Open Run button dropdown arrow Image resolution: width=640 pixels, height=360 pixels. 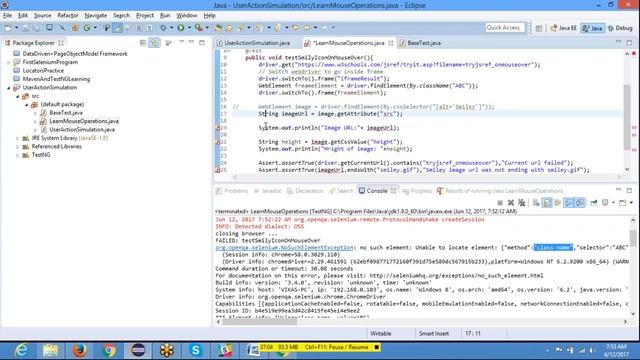(x=189, y=28)
